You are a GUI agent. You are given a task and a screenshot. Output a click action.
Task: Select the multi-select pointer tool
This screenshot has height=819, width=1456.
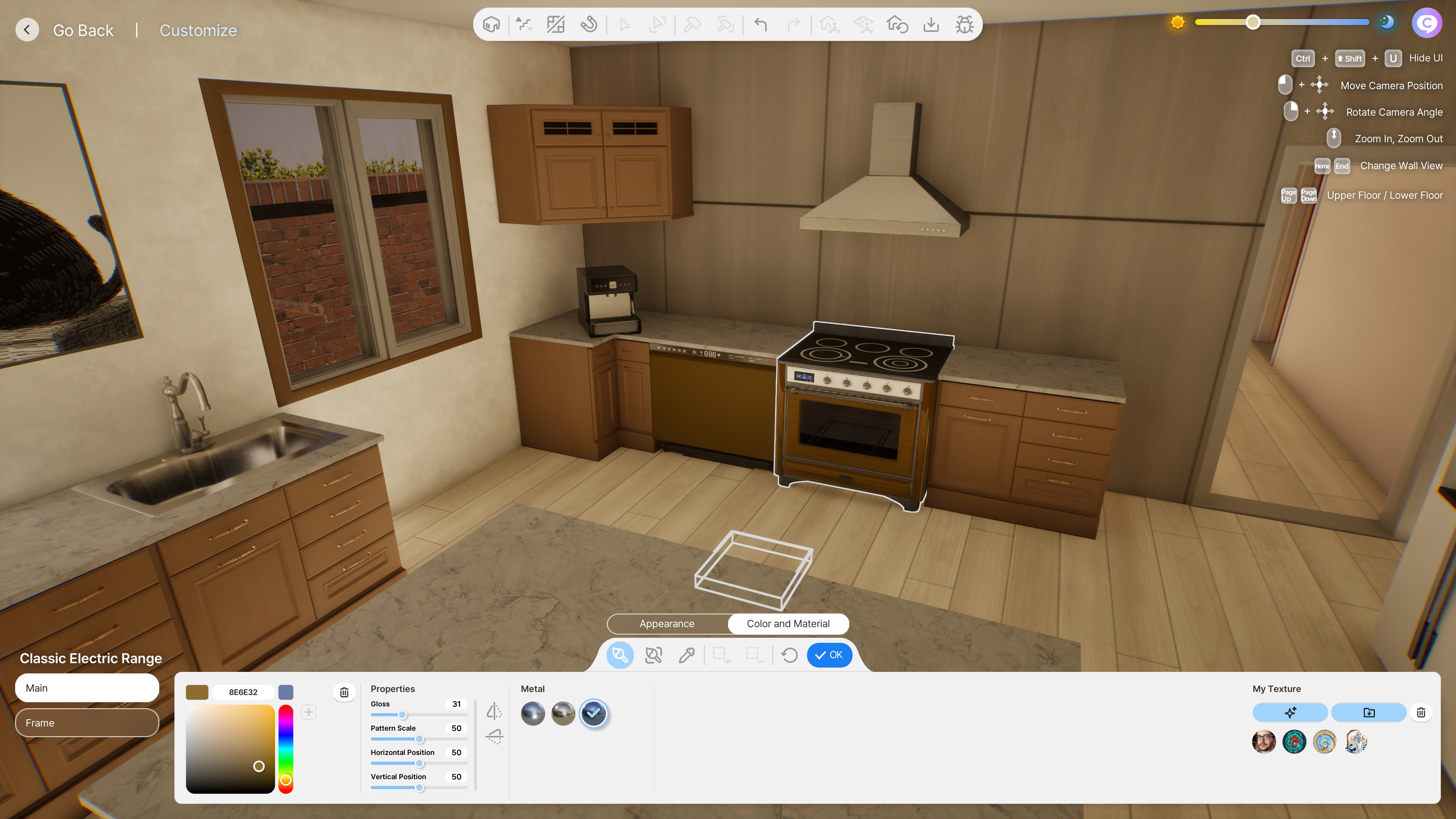[657, 24]
